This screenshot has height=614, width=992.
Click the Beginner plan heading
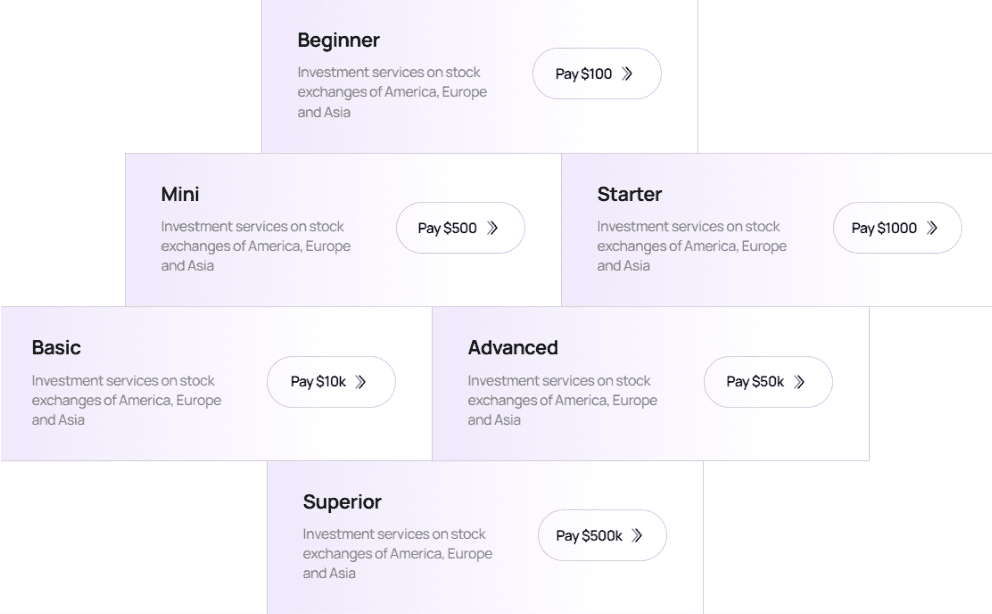(338, 41)
